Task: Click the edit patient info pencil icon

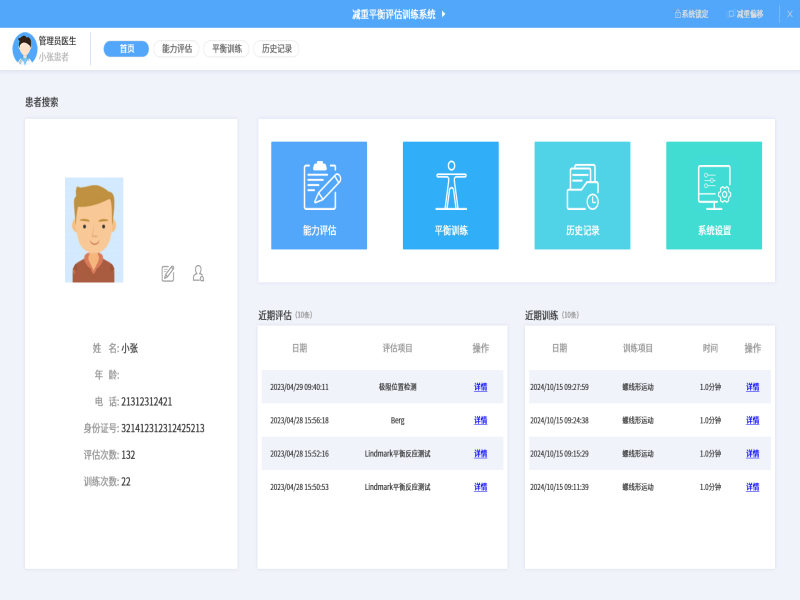Action: pyautogui.click(x=168, y=273)
